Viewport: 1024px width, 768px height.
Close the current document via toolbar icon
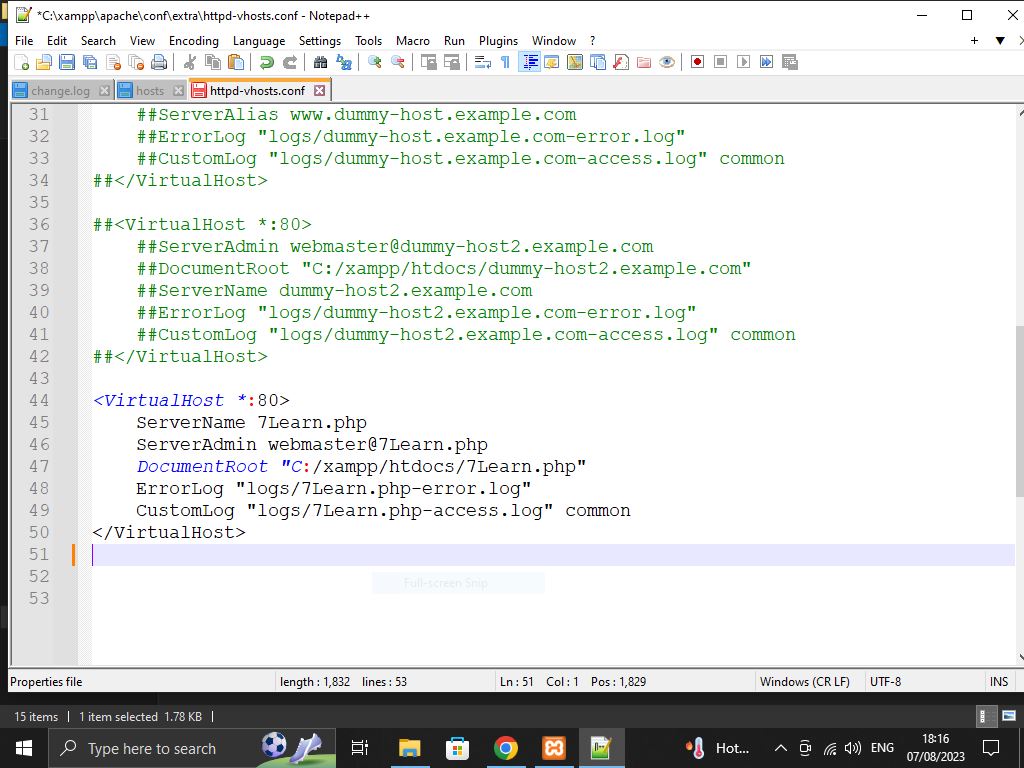pos(113,62)
